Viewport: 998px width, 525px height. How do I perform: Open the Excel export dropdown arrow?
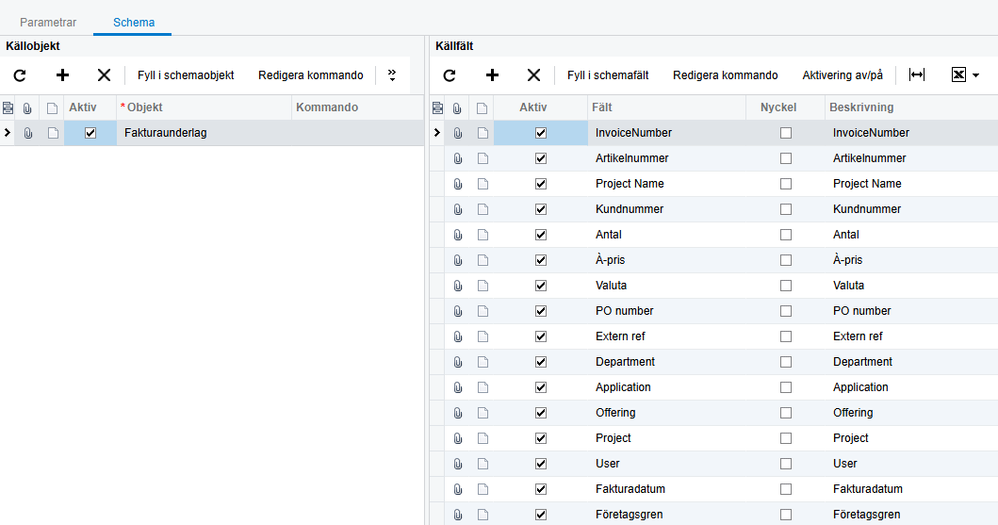click(x=975, y=75)
